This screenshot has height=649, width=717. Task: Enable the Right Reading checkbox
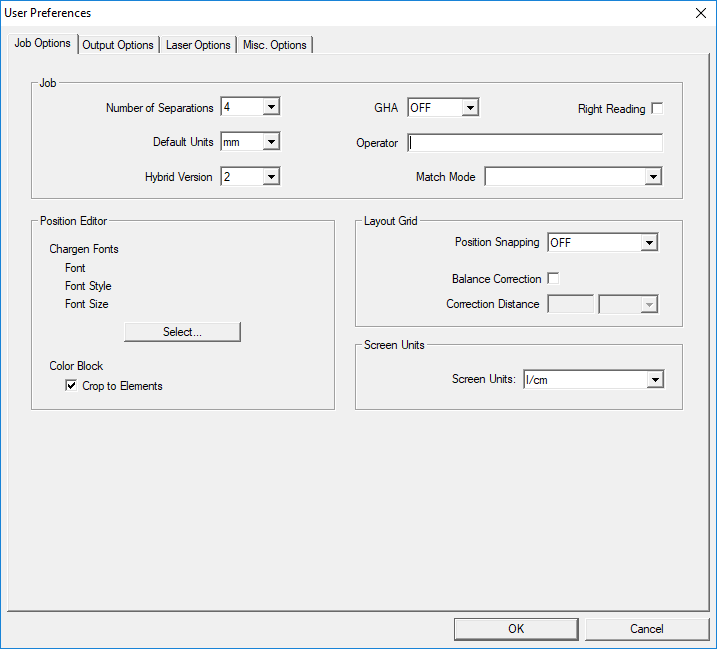(x=657, y=108)
